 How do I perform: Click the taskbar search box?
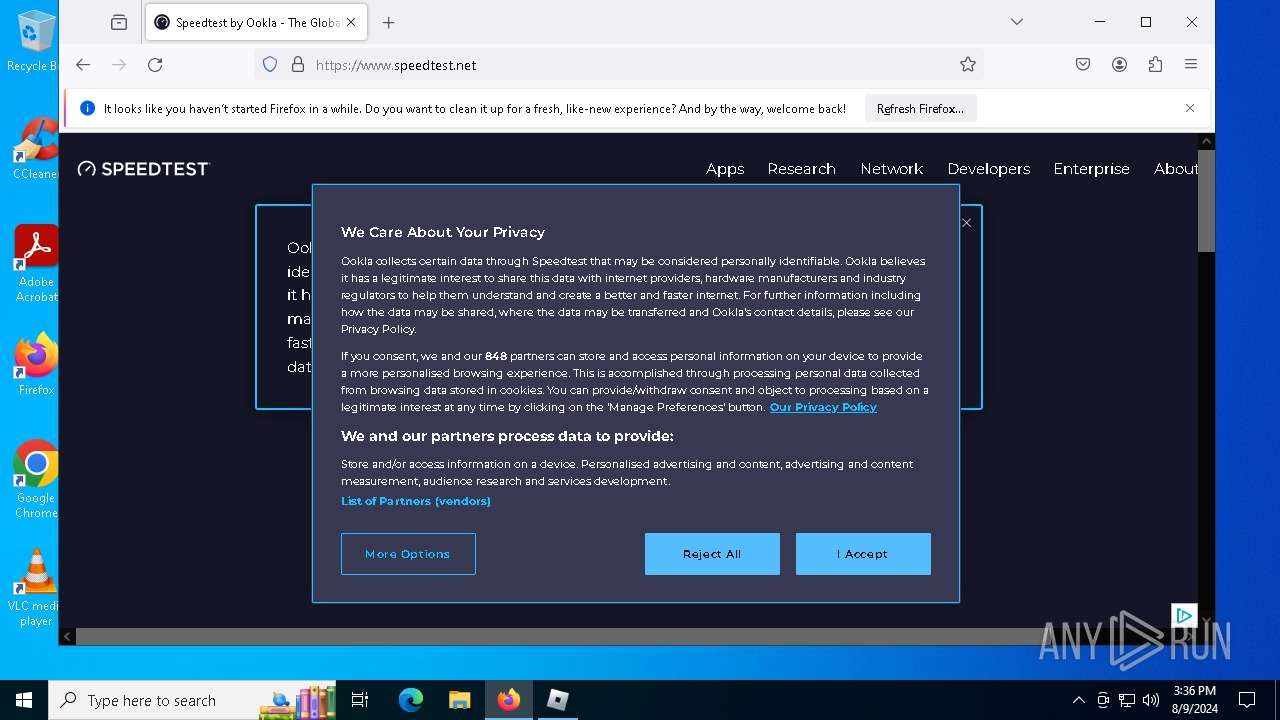point(193,700)
